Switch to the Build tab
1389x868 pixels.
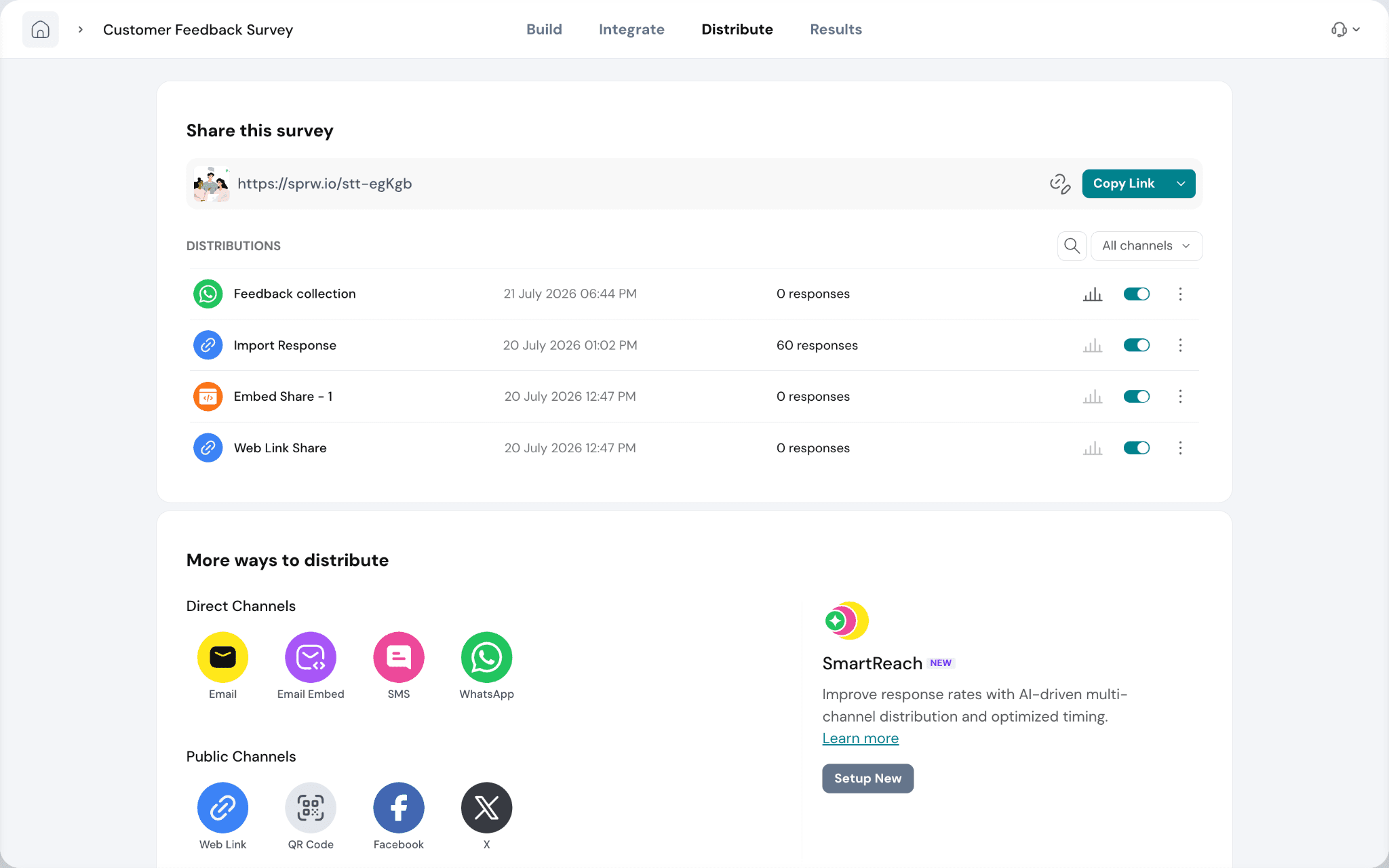click(544, 29)
